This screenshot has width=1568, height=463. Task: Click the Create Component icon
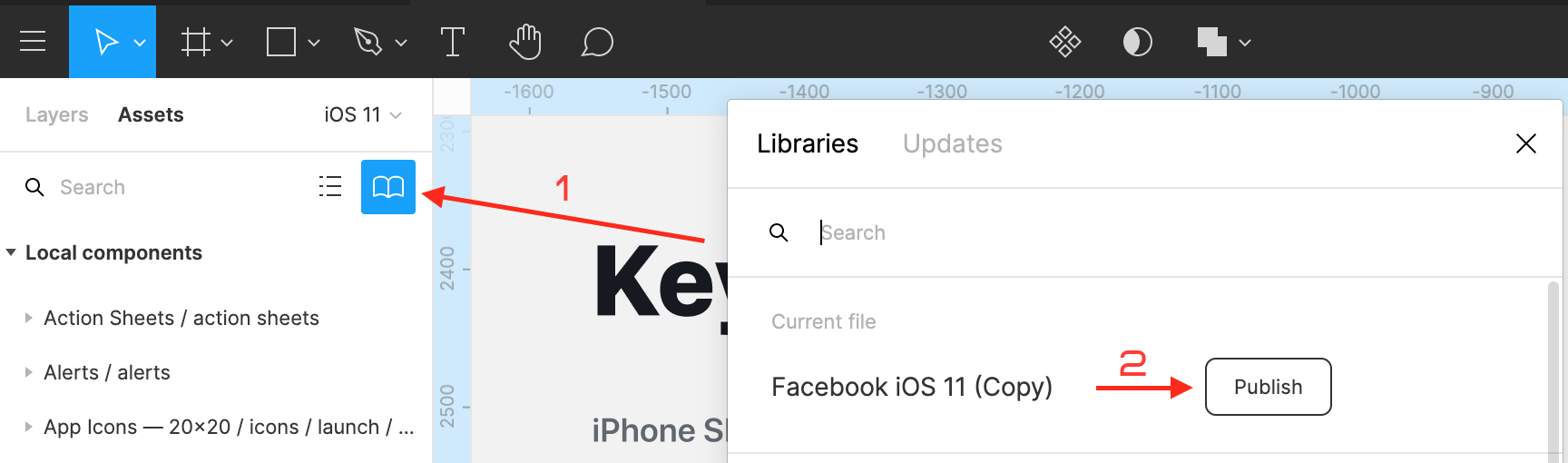click(x=1065, y=42)
